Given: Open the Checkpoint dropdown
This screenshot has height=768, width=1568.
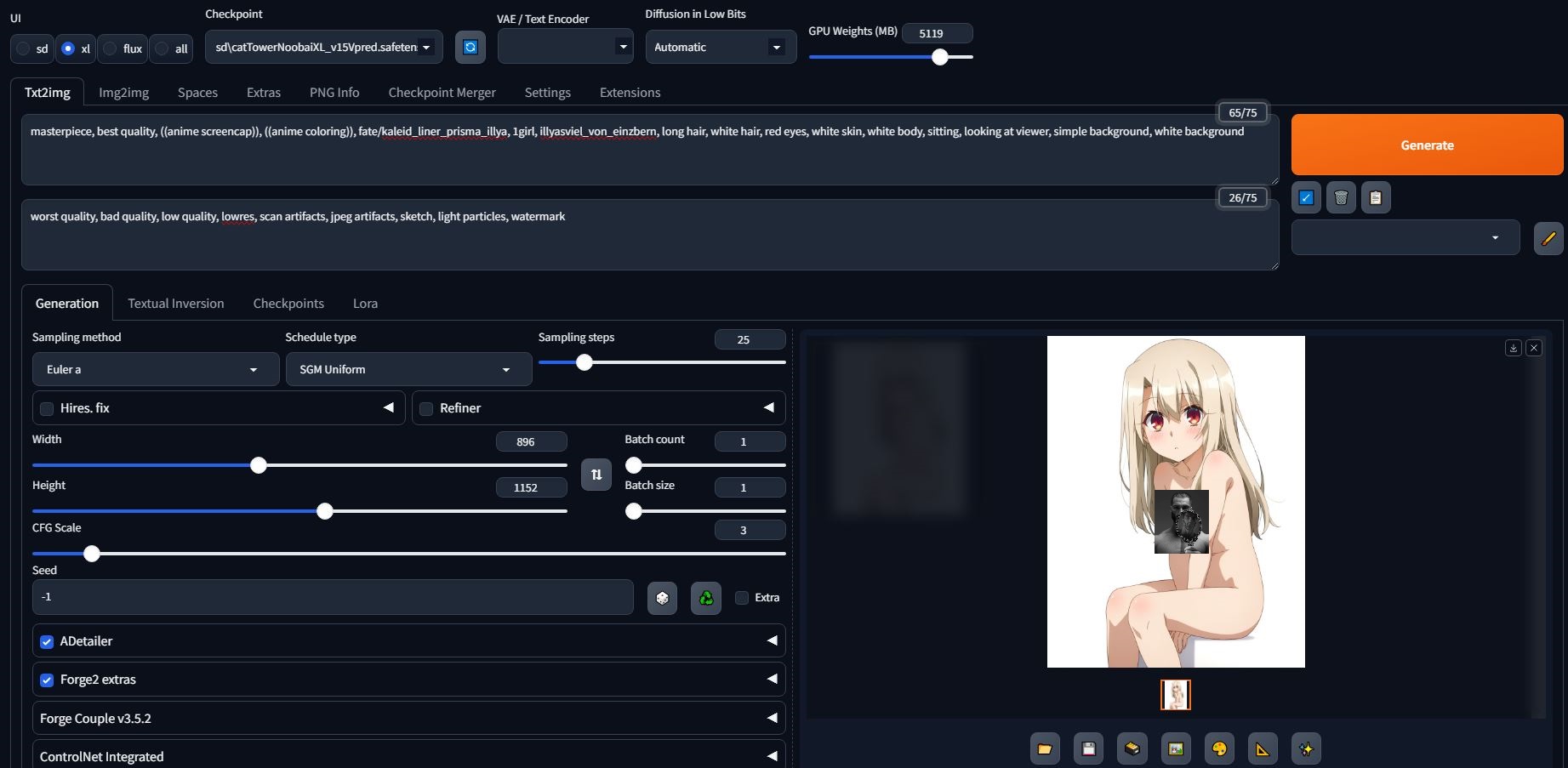Looking at the screenshot, I should tap(323, 47).
